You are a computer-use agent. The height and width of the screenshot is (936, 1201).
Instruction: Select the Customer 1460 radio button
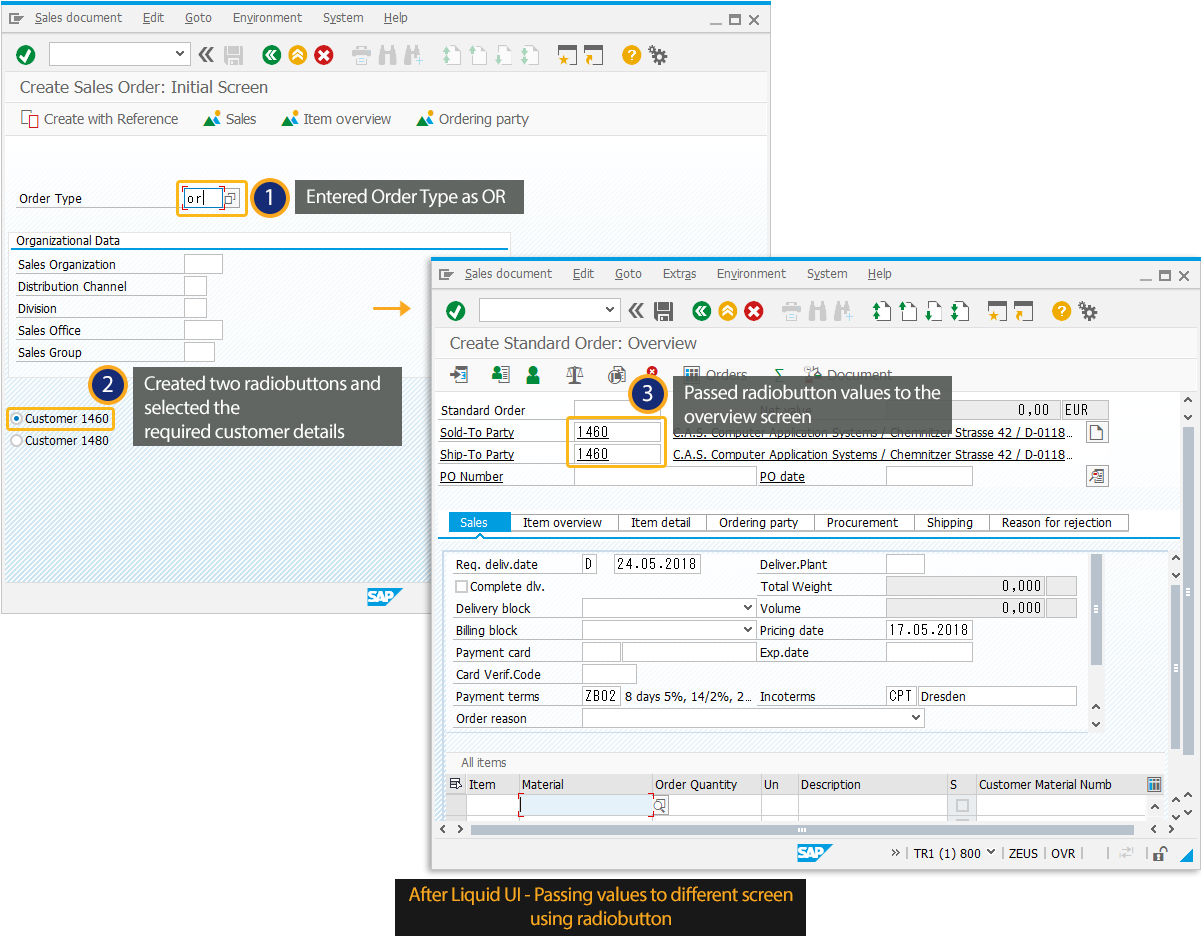(x=16, y=418)
